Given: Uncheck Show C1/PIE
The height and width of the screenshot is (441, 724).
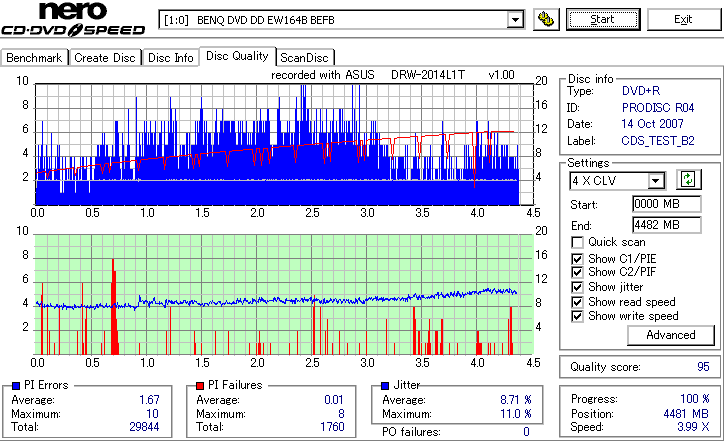Looking at the screenshot, I should coord(577,259).
